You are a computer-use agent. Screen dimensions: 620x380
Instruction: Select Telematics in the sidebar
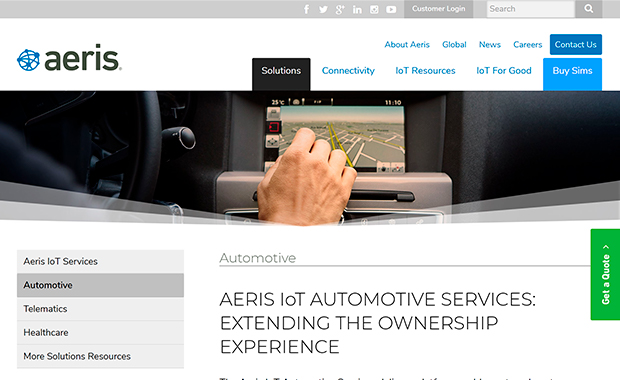coord(100,309)
